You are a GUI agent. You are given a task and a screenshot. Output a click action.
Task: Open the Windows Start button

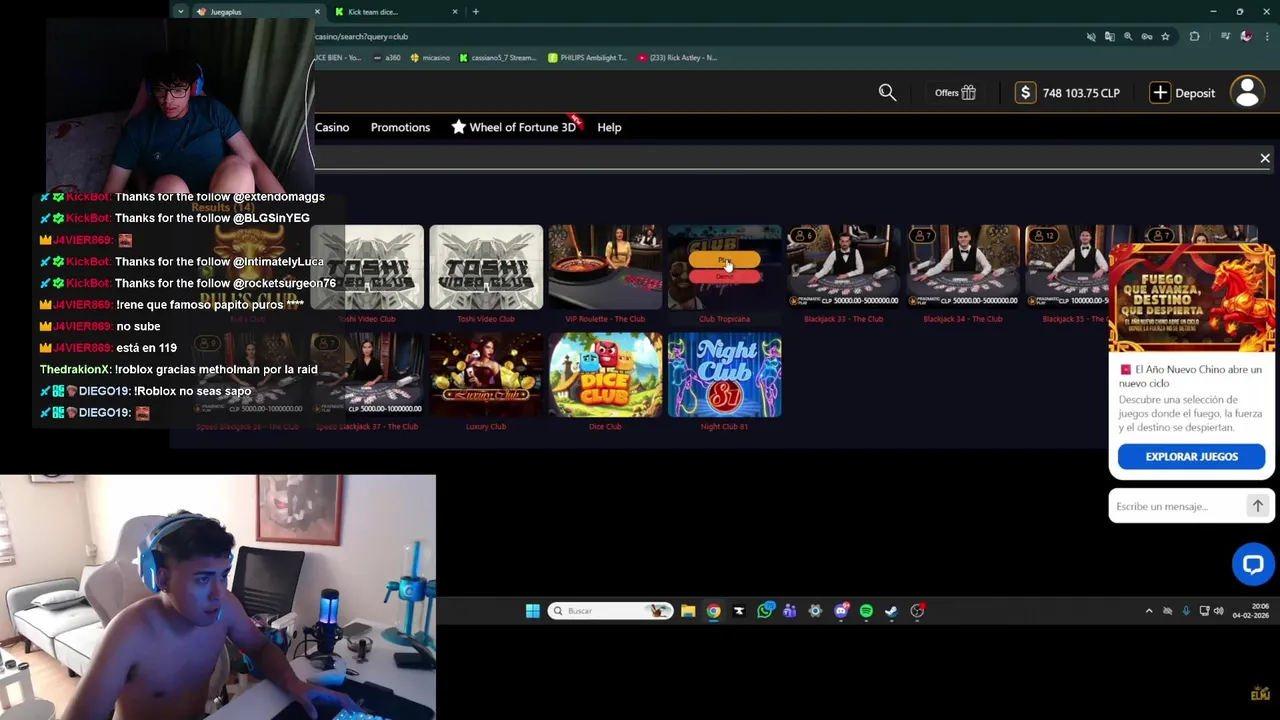(x=532, y=611)
